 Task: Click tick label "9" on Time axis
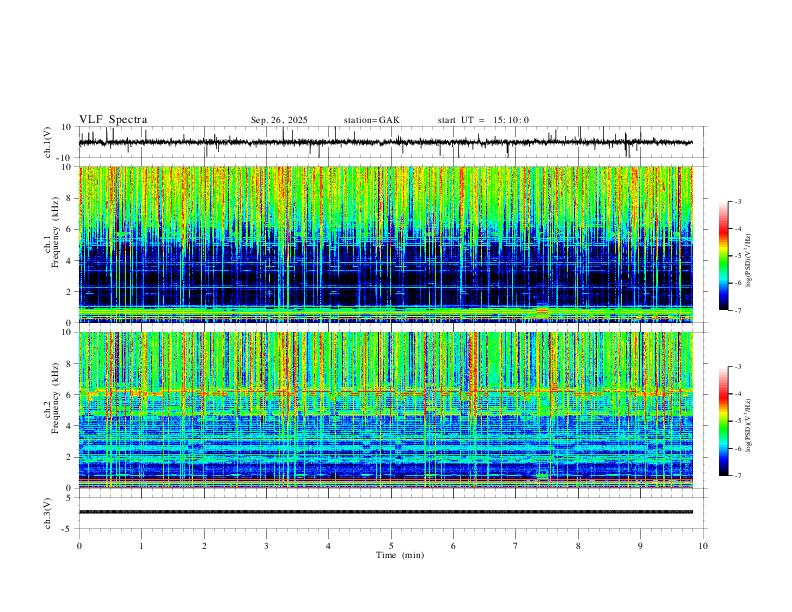click(x=640, y=546)
